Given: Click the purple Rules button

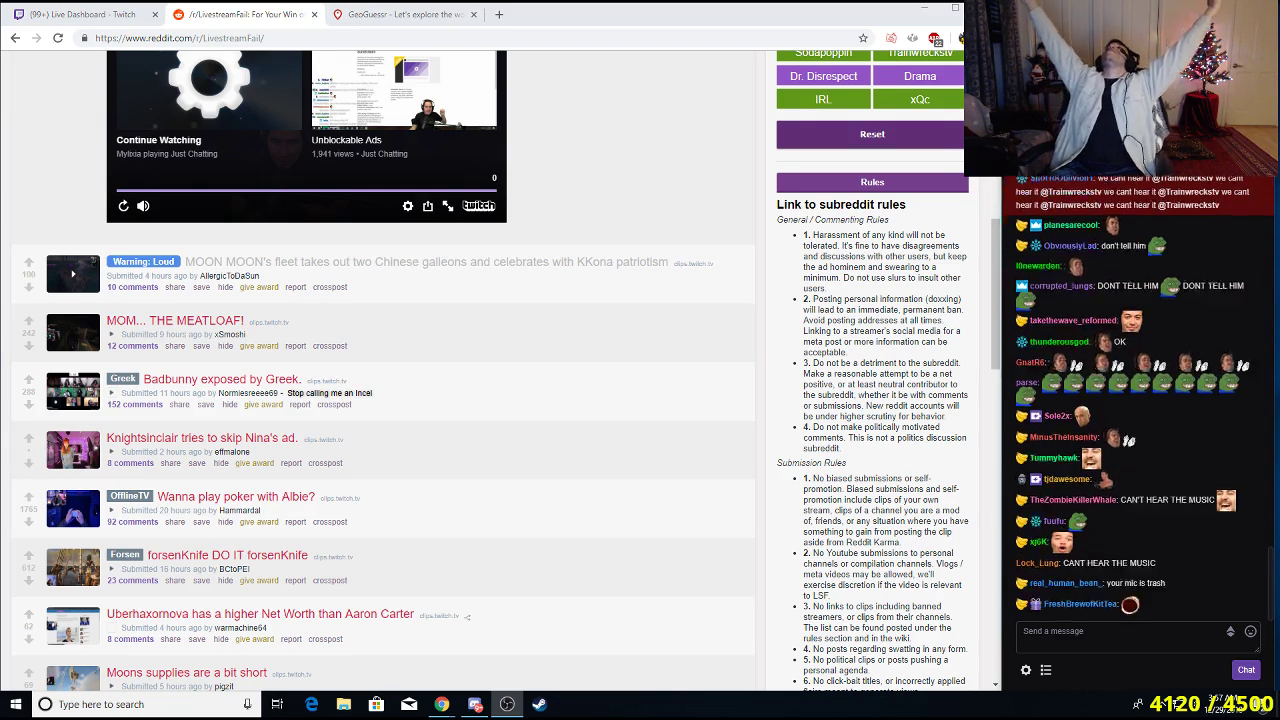Looking at the screenshot, I should point(872,182).
